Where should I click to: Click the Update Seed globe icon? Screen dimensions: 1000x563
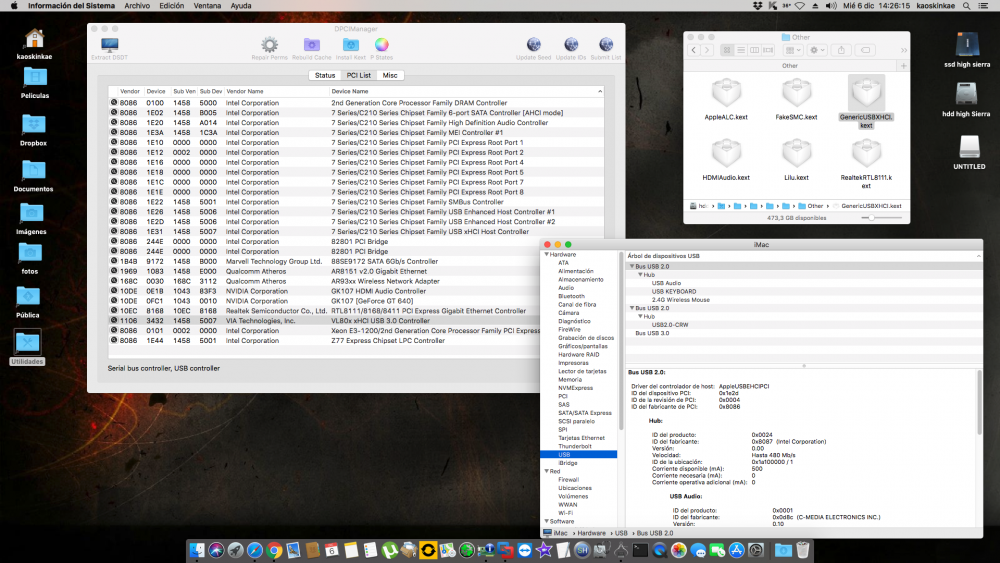[534, 45]
